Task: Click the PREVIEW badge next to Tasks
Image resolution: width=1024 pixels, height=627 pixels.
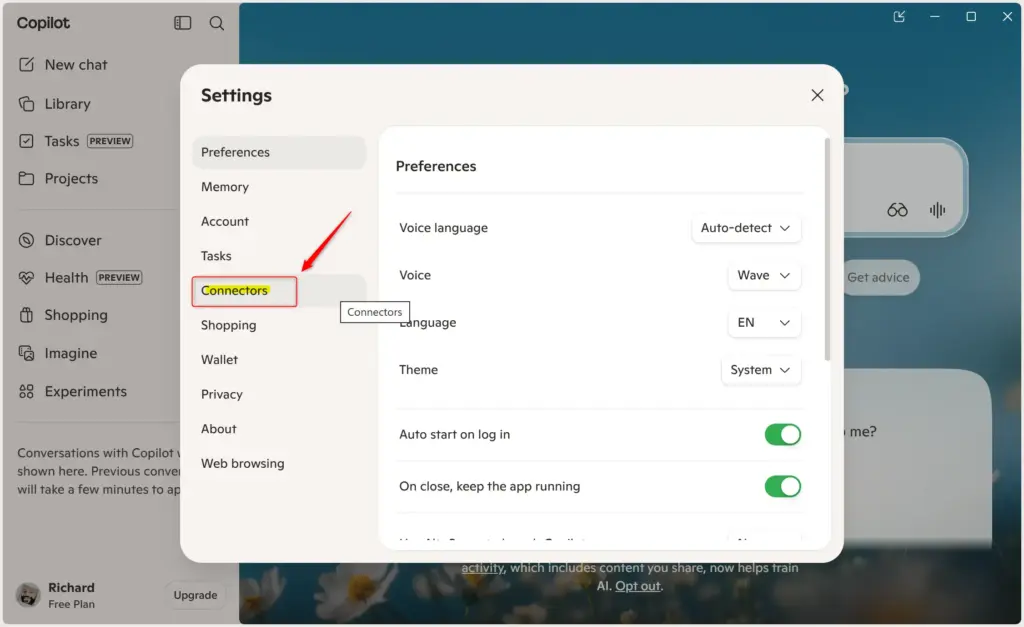Action: [110, 141]
